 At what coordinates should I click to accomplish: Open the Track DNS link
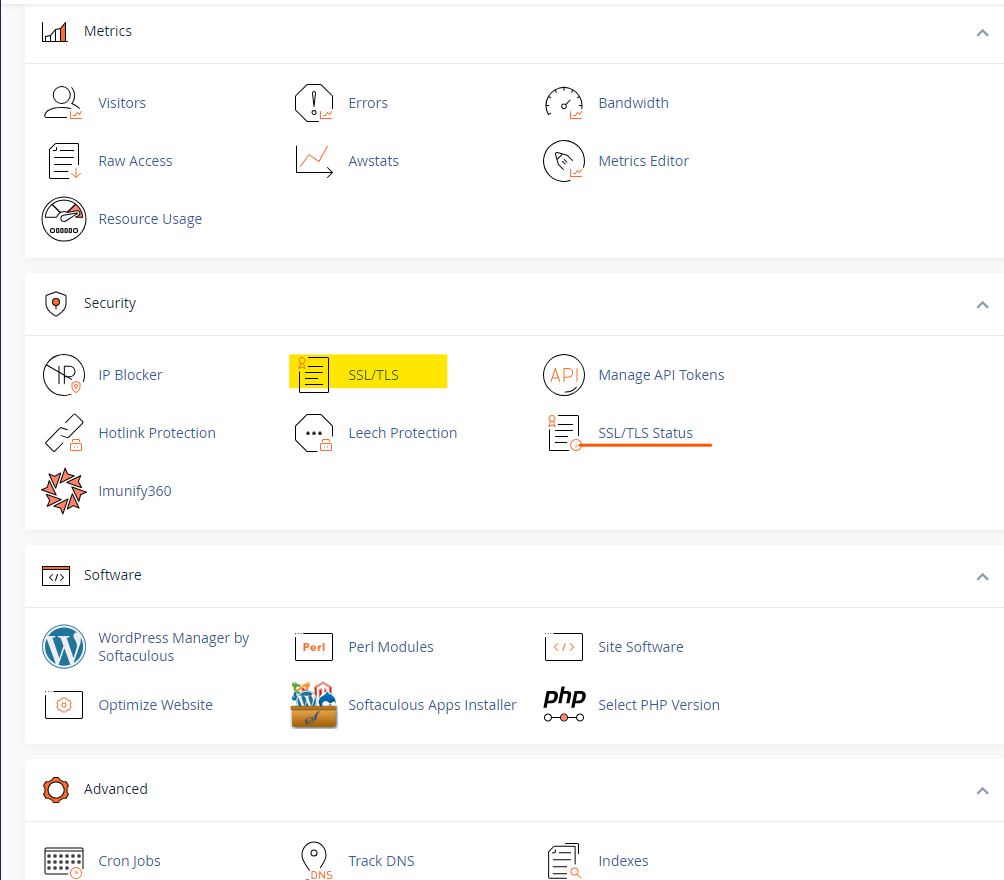381,861
